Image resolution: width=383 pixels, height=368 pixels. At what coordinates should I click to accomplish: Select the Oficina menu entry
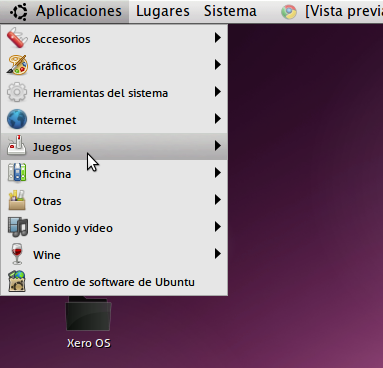pyautogui.click(x=114, y=173)
